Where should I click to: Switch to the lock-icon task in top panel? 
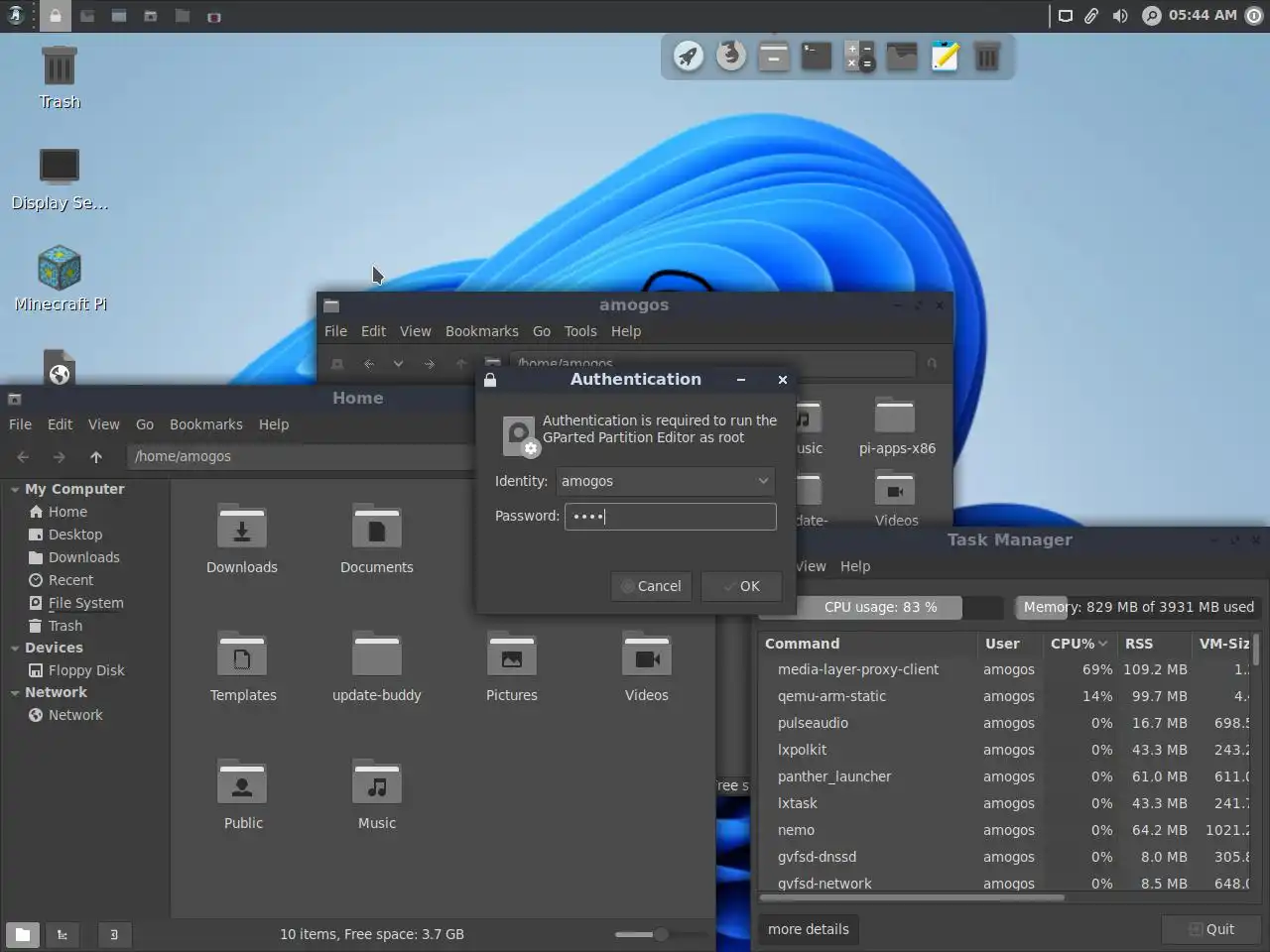click(56, 16)
